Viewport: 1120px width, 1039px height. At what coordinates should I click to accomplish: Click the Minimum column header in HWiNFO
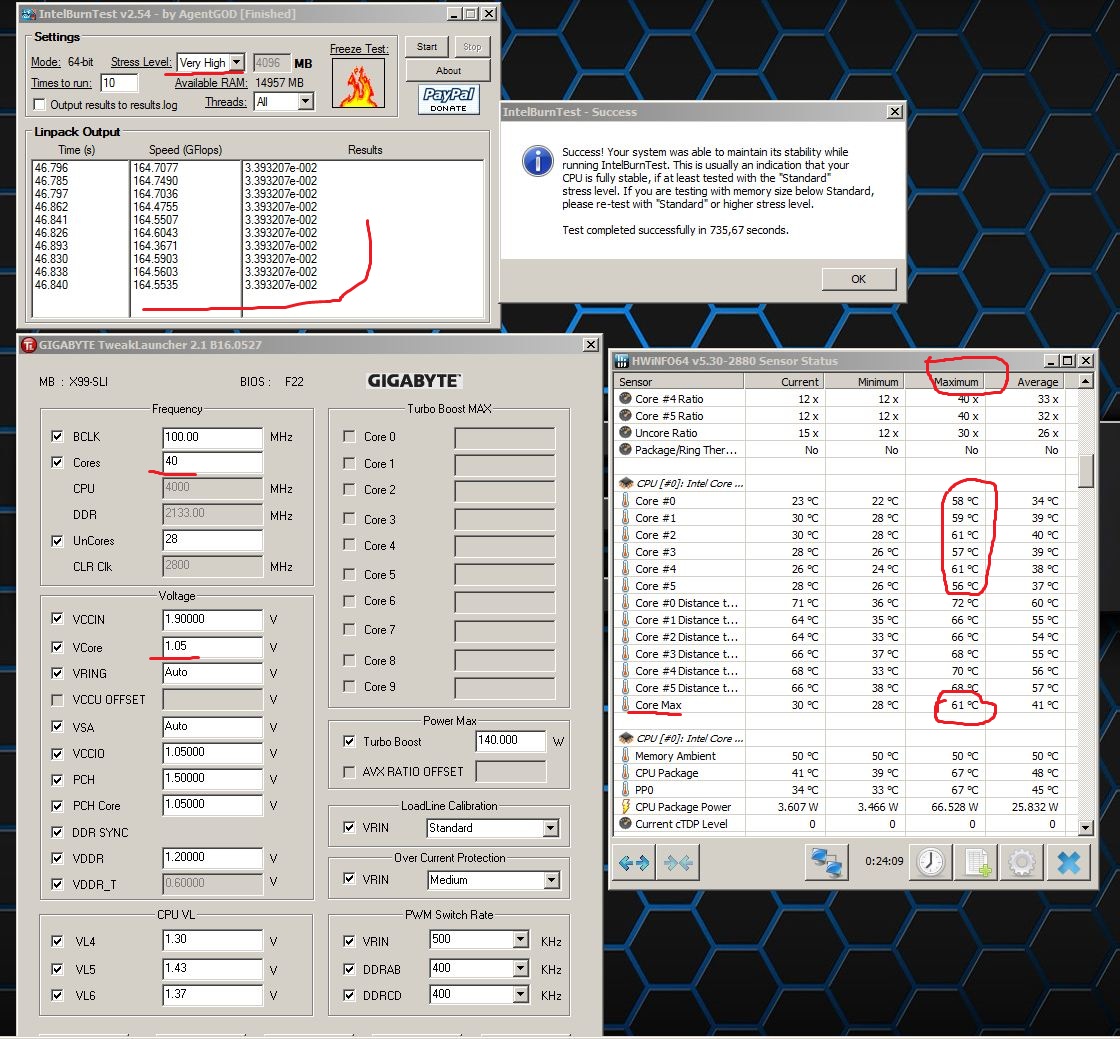coord(864,382)
